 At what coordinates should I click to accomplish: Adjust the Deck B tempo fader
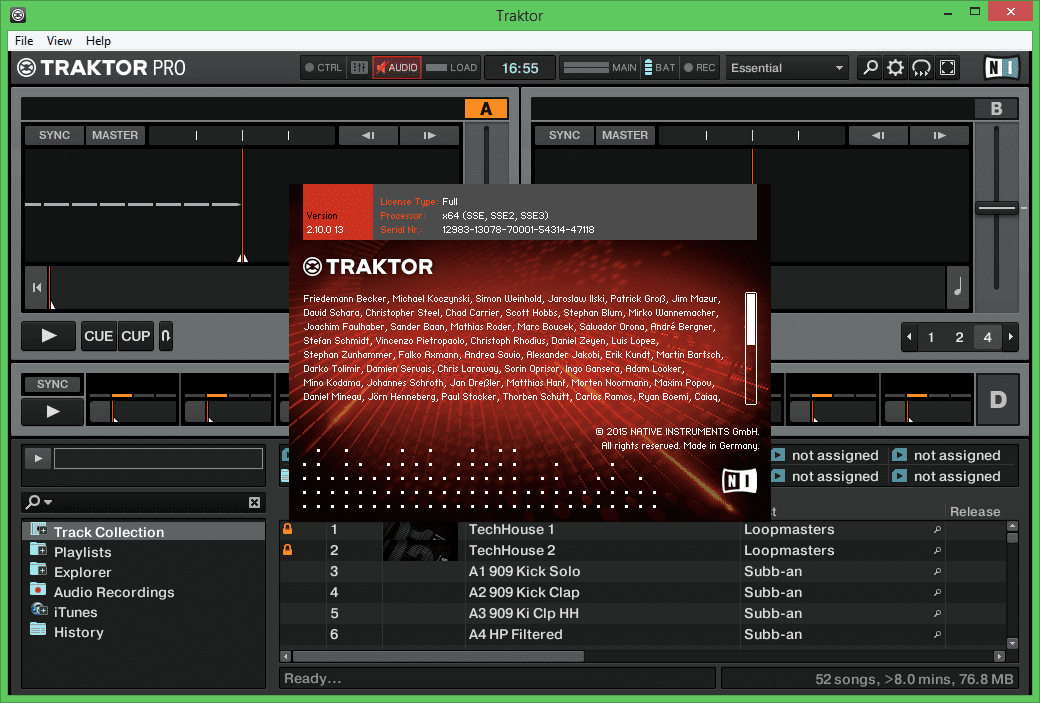(x=996, y=208)
